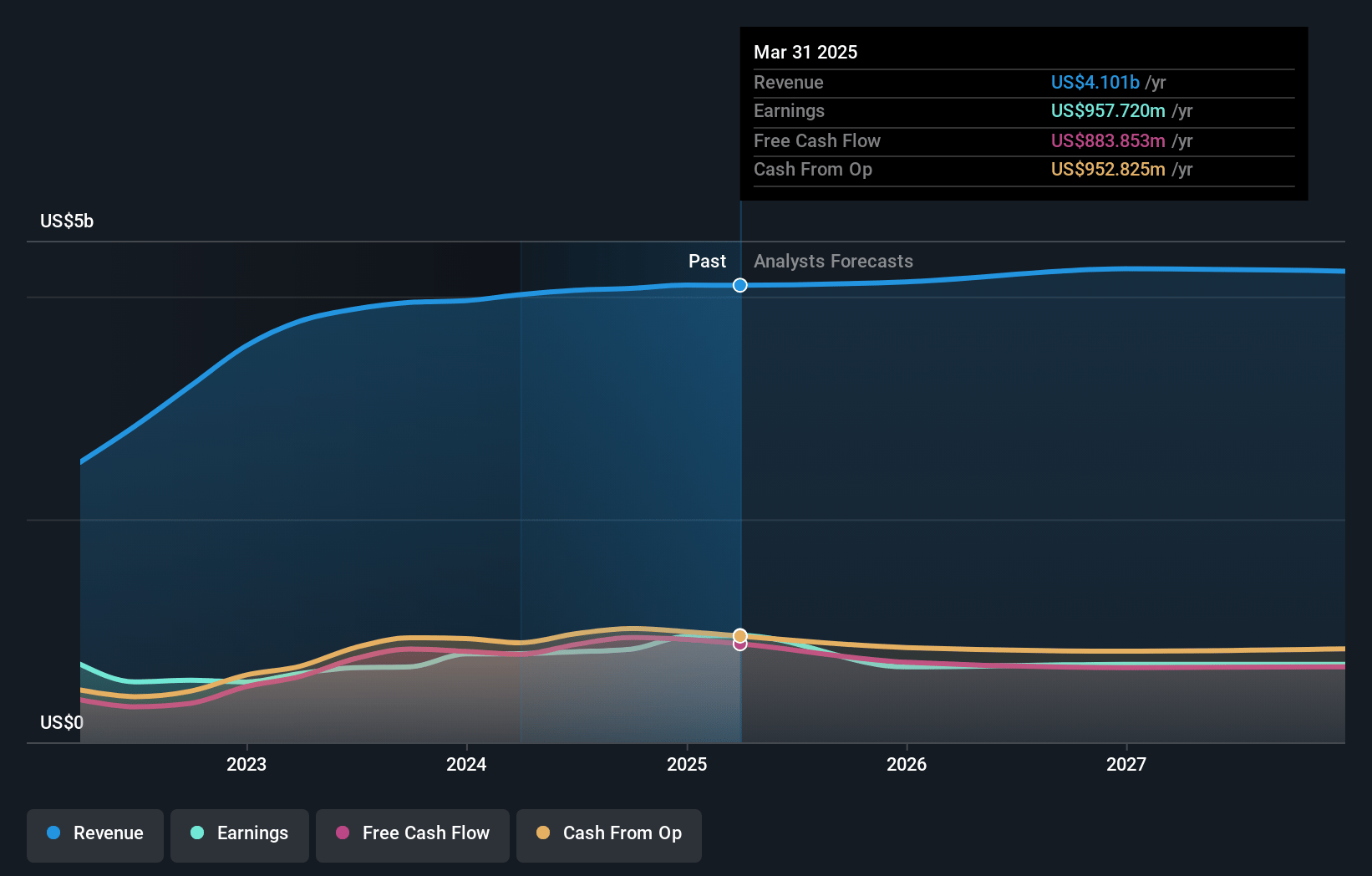
Task: Click the US$0 y-axis label
Action: click(x=62, y=722)
